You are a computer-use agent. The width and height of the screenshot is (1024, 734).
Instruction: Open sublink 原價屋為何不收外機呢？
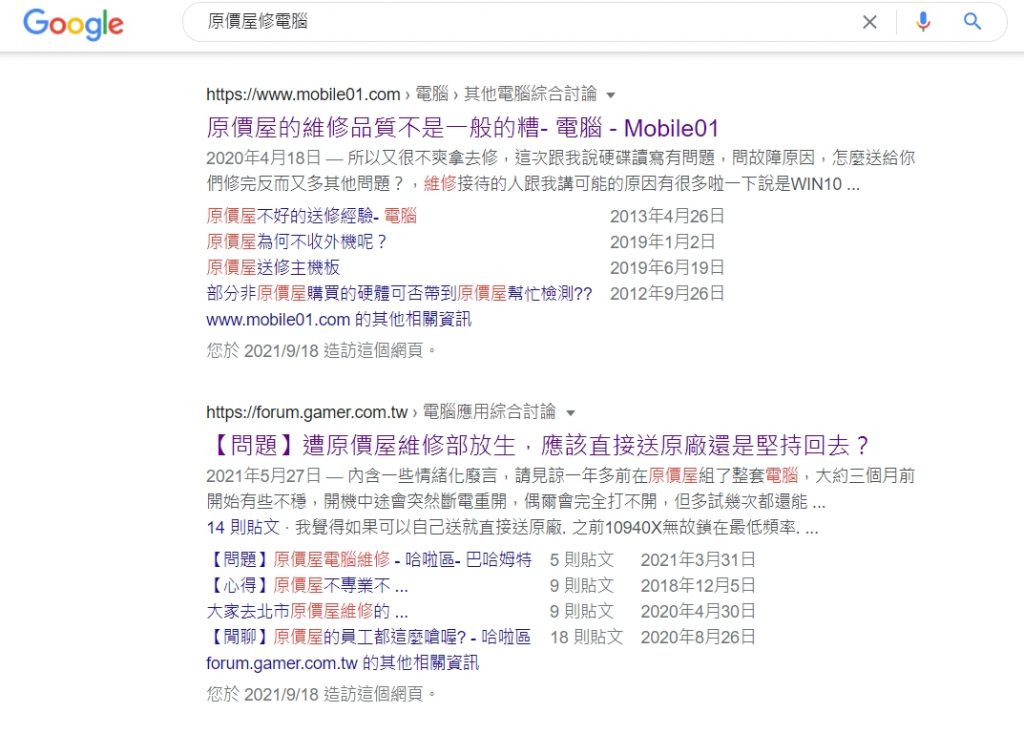click(x=297, y=242)
